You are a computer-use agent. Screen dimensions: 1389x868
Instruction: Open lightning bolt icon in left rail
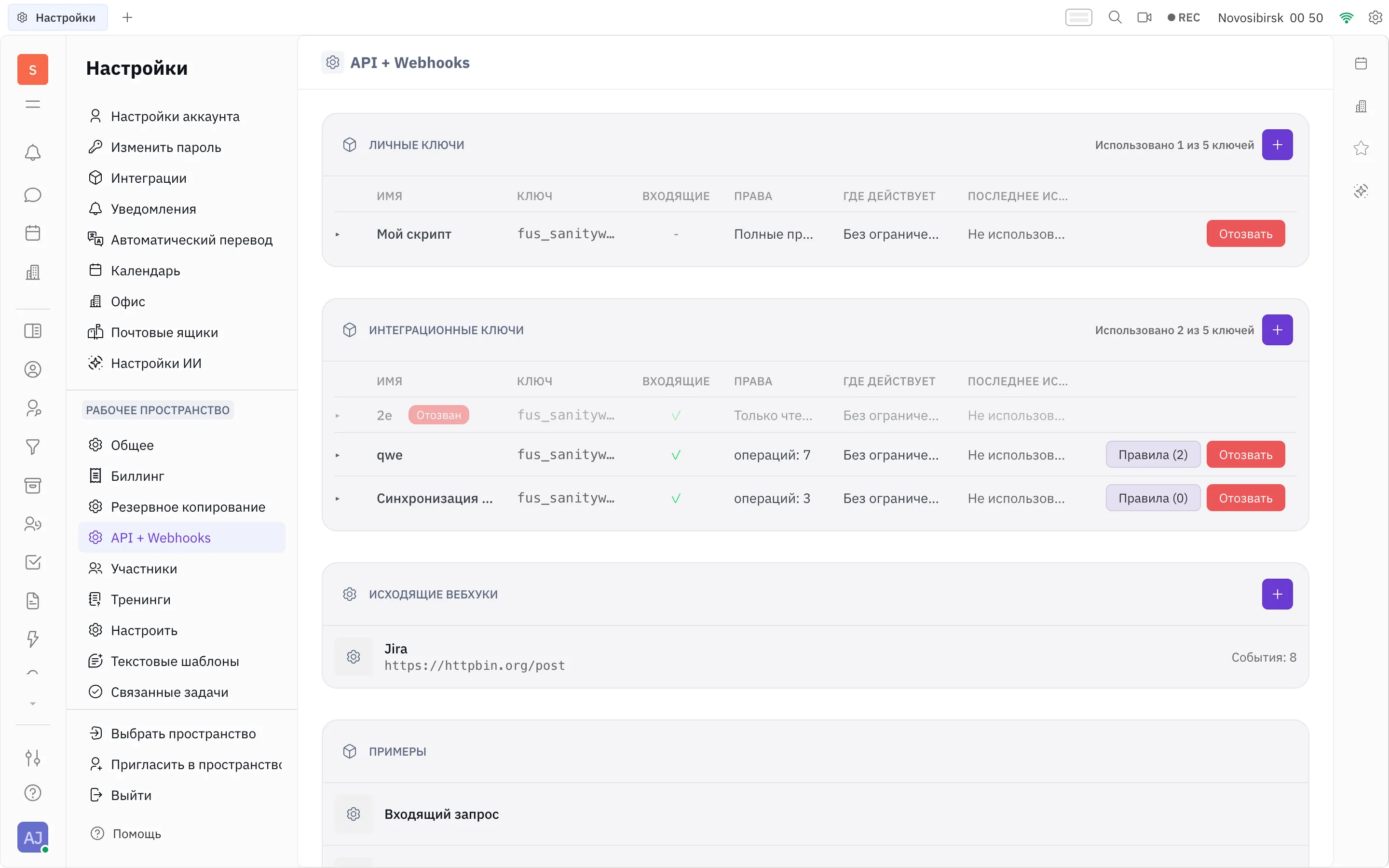coord(33,639)
